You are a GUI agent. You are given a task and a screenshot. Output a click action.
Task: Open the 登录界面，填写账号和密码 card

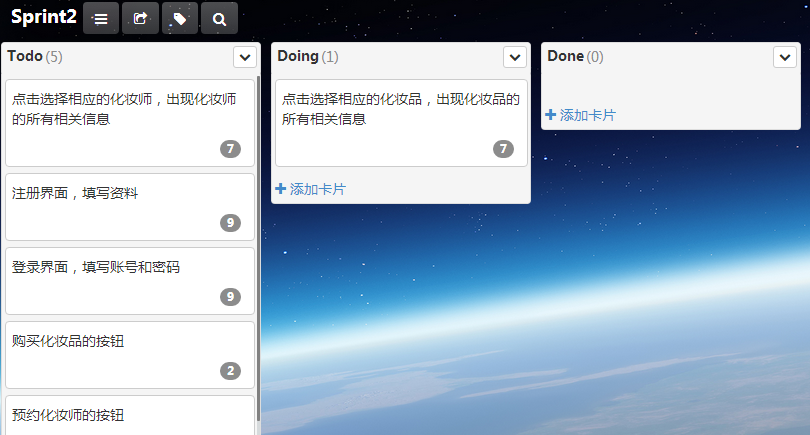point(130,281)
